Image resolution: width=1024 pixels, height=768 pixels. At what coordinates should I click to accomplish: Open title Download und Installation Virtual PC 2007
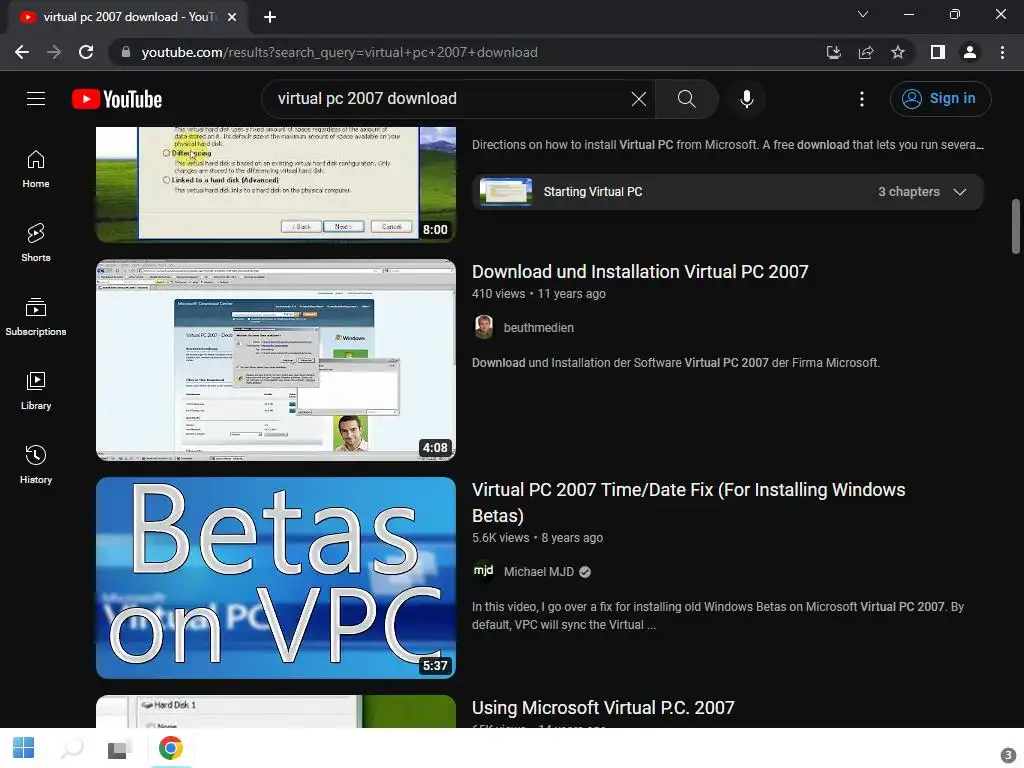click(x=640, y=272)
